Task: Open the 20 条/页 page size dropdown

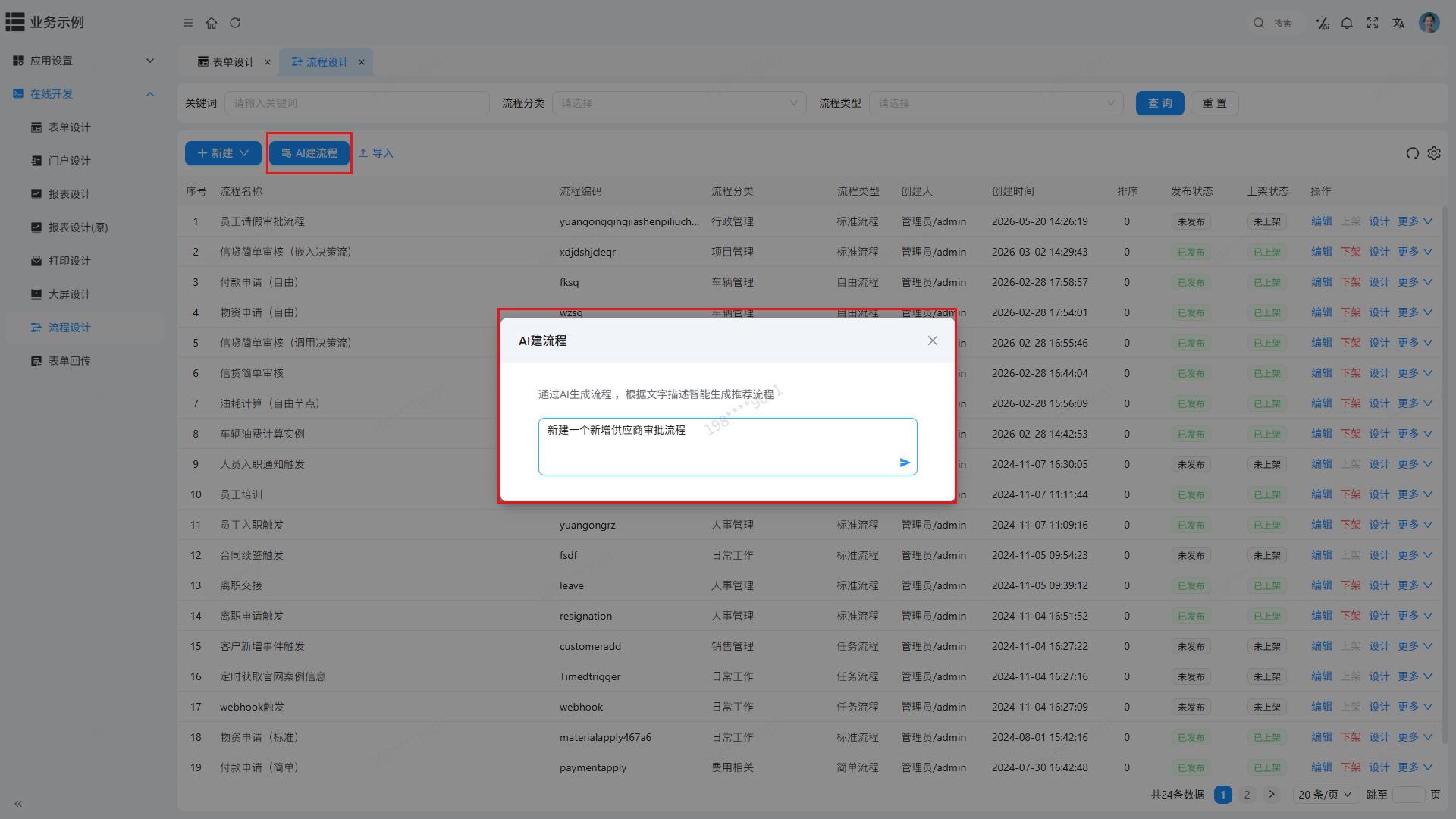Action: (1325, 795)
